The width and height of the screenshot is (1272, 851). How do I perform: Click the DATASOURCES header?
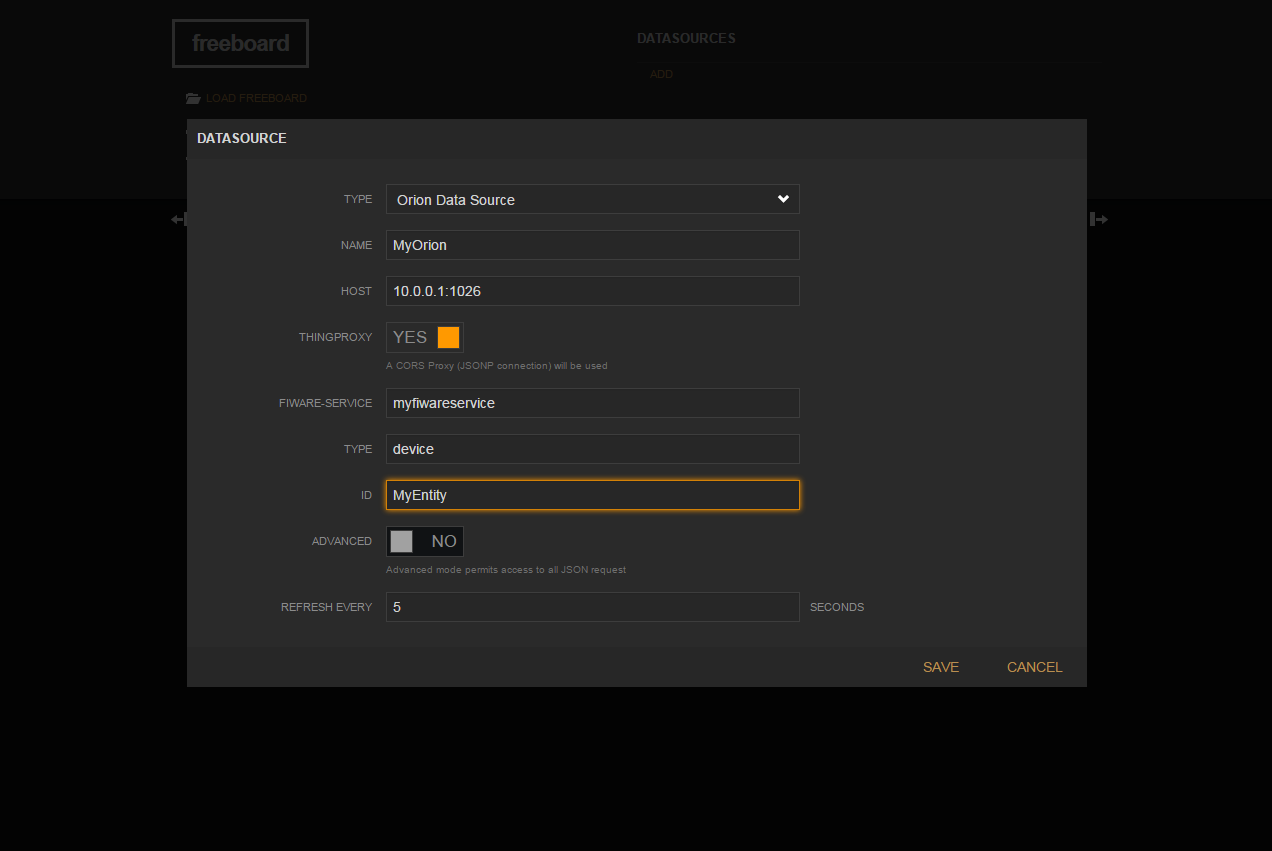pos(686,38)
